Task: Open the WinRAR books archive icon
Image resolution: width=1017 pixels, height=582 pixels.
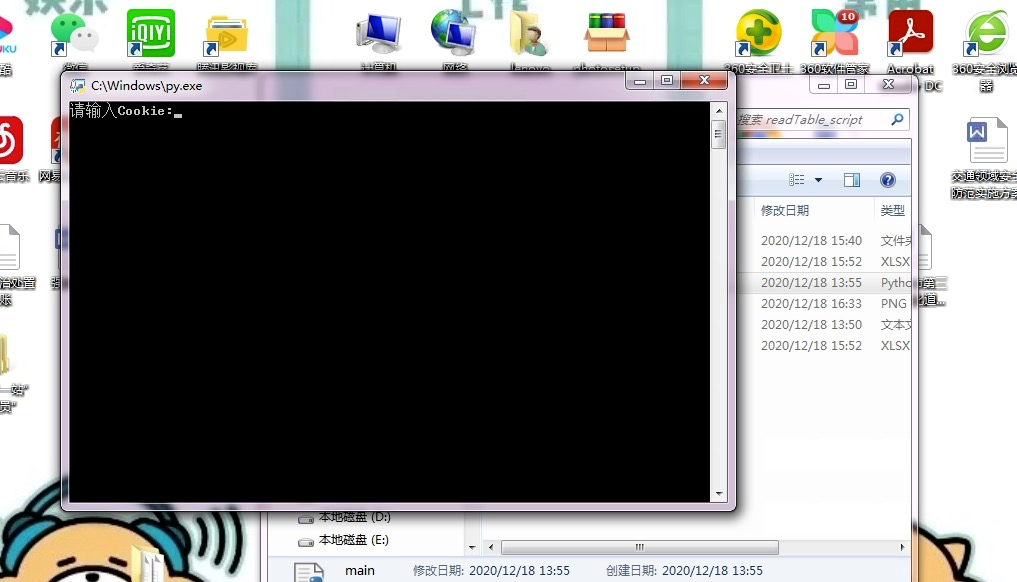Action: click(x=606, y=32)
